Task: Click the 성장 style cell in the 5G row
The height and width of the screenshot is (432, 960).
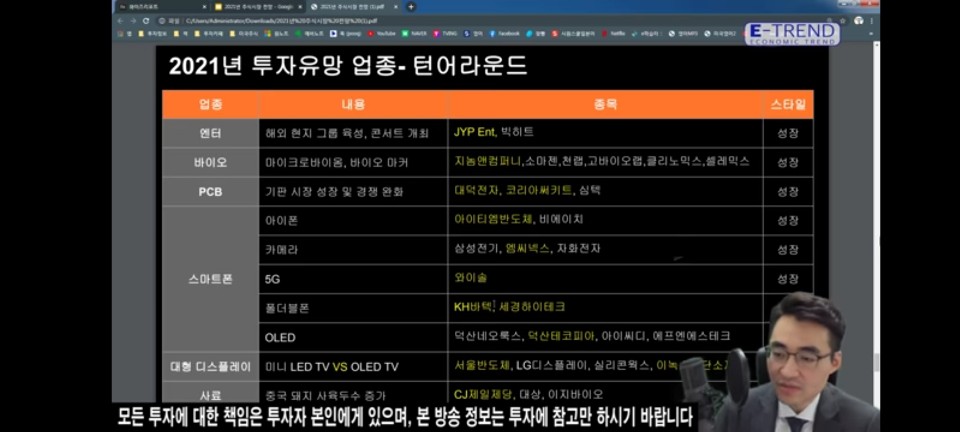Action: point(788,279)
